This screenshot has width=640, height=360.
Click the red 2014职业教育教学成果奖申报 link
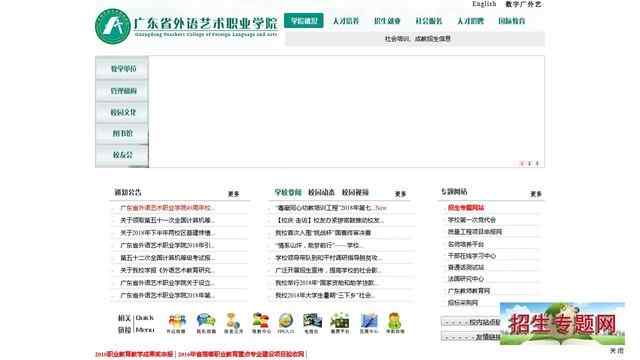(x=134, y=354)
